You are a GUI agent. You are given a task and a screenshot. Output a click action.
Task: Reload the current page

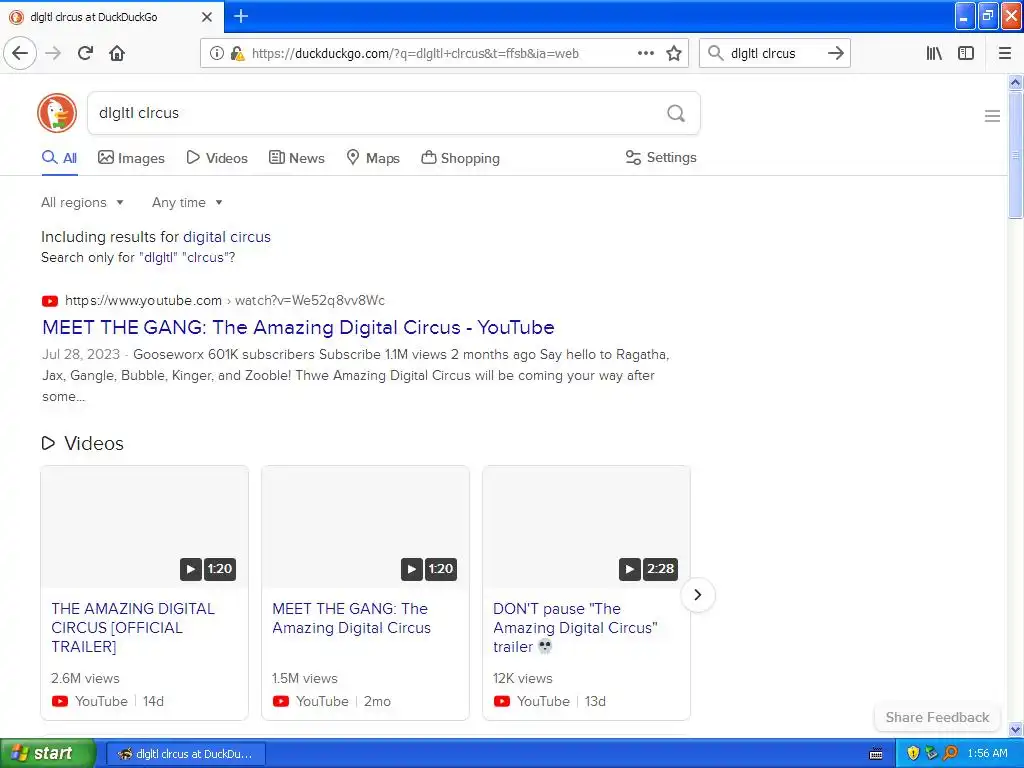pyautogui.click(x=85, y=53)
